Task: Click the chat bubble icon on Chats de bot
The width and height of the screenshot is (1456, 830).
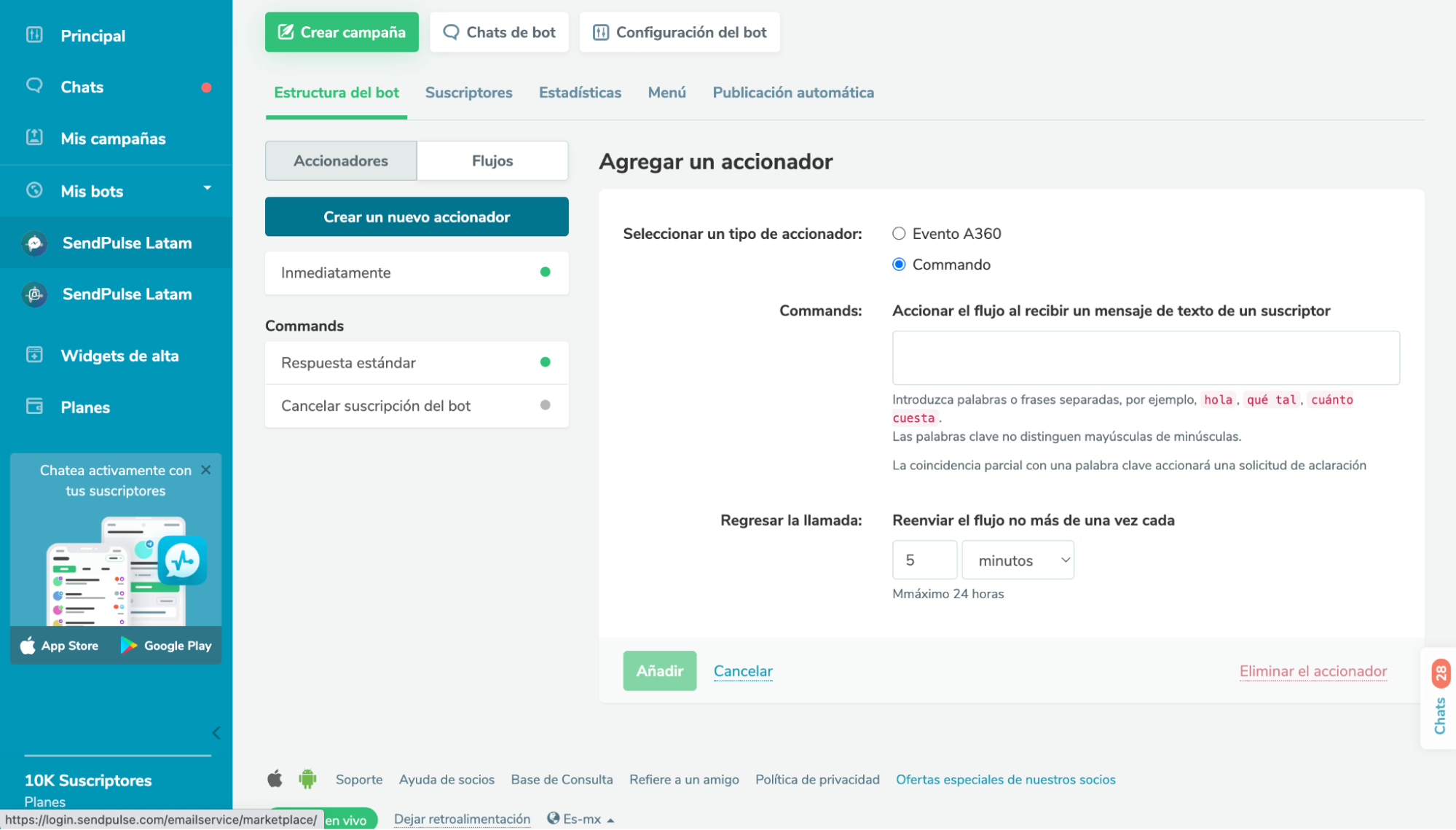Action: click(x=451, y=32)
